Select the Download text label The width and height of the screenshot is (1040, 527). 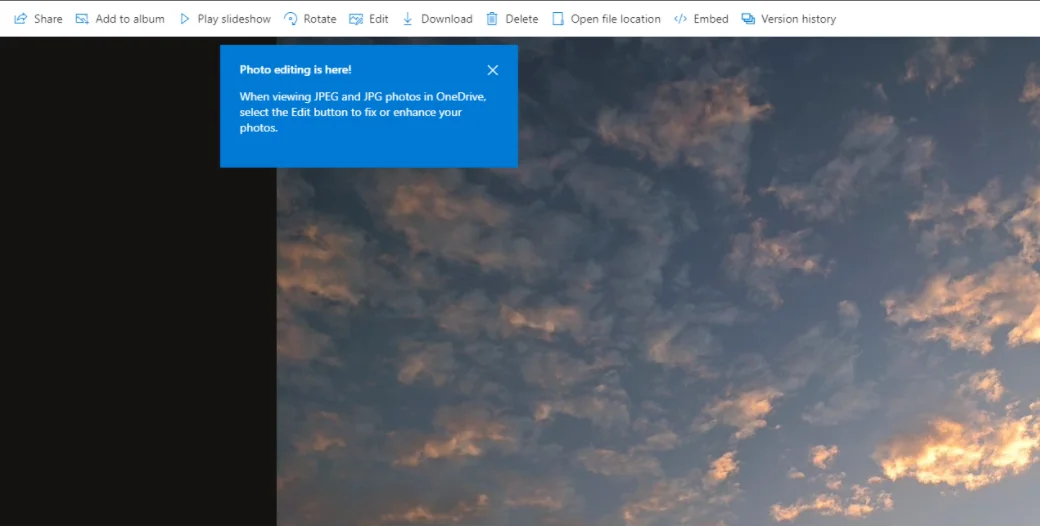click(447, 19)
